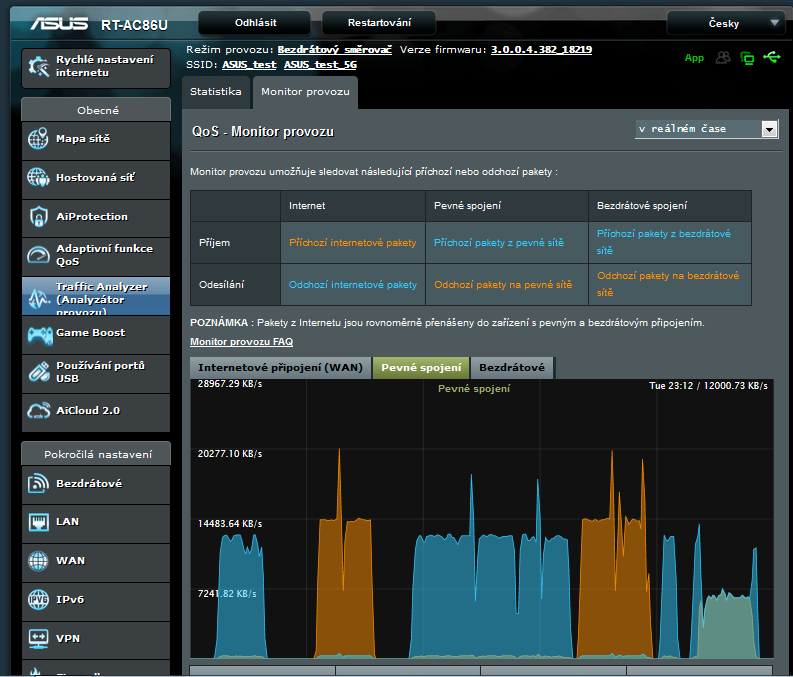Select the Game Boost gamepad icon

tap(38, 333)
